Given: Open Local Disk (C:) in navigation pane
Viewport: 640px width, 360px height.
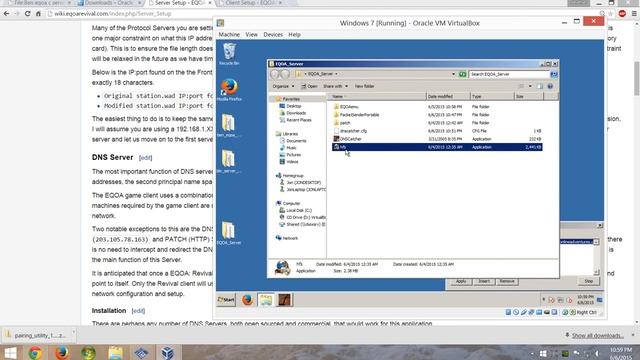Looking at the screenshot, I should coord(298,210).
